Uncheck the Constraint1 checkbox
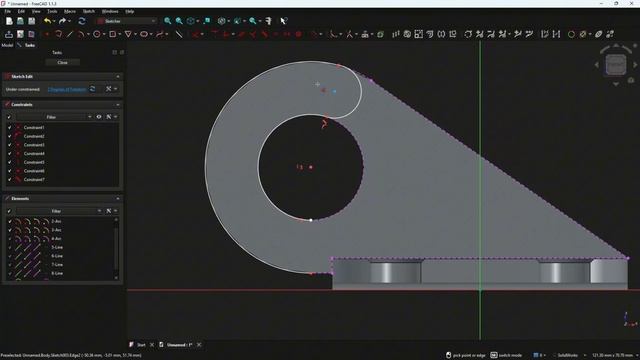Viewport: 640px width, 360px height. (9, 127)
